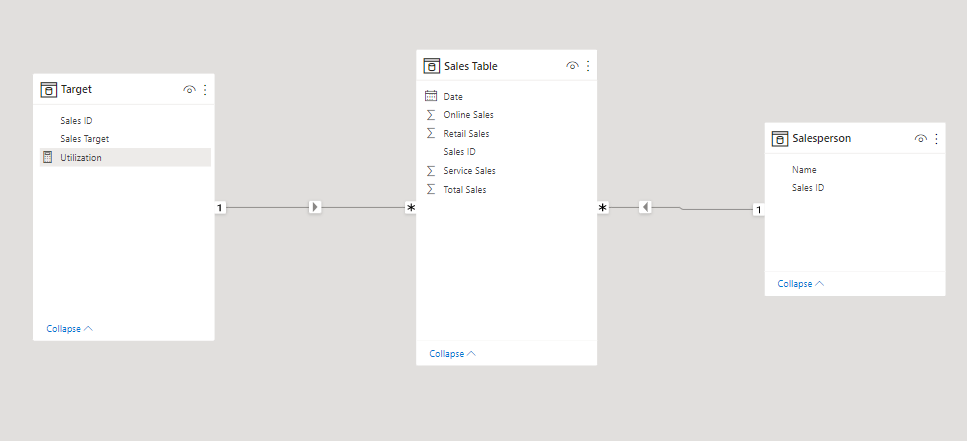Select the calendar icon beside Date field

tap(431, 96)
